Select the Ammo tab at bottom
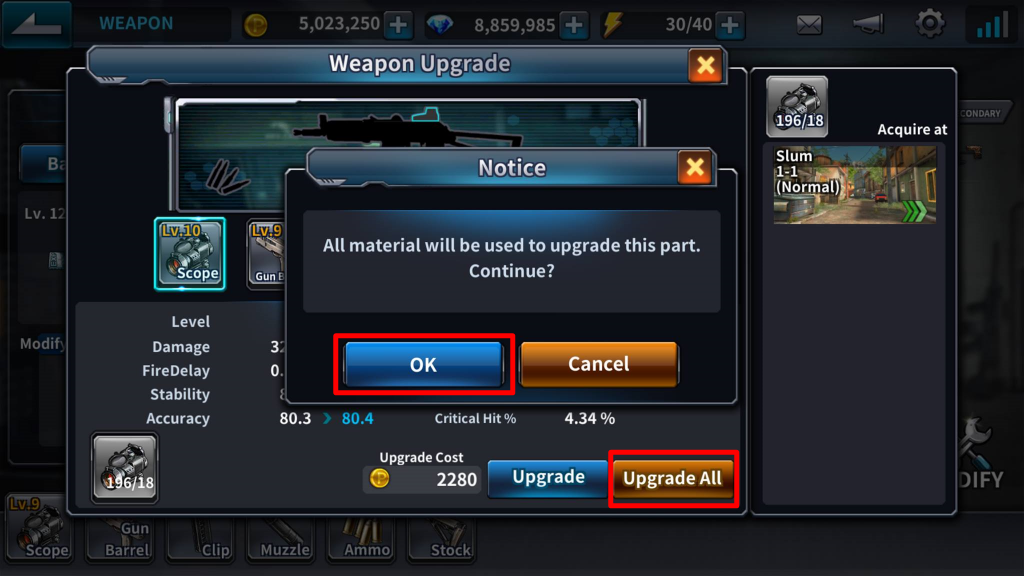 point(364,539)
